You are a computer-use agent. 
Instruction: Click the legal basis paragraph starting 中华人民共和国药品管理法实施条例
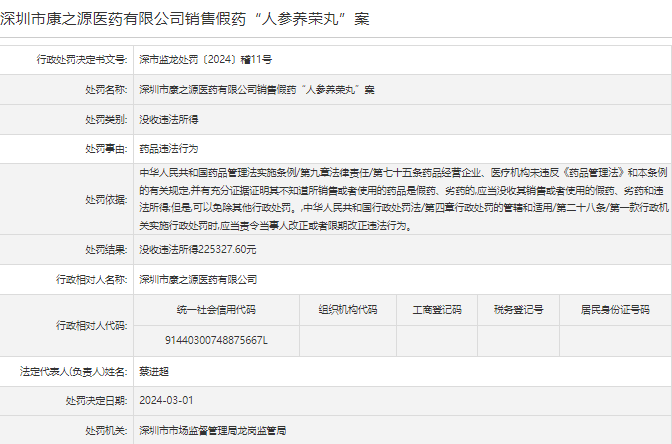tap(404, 199)
